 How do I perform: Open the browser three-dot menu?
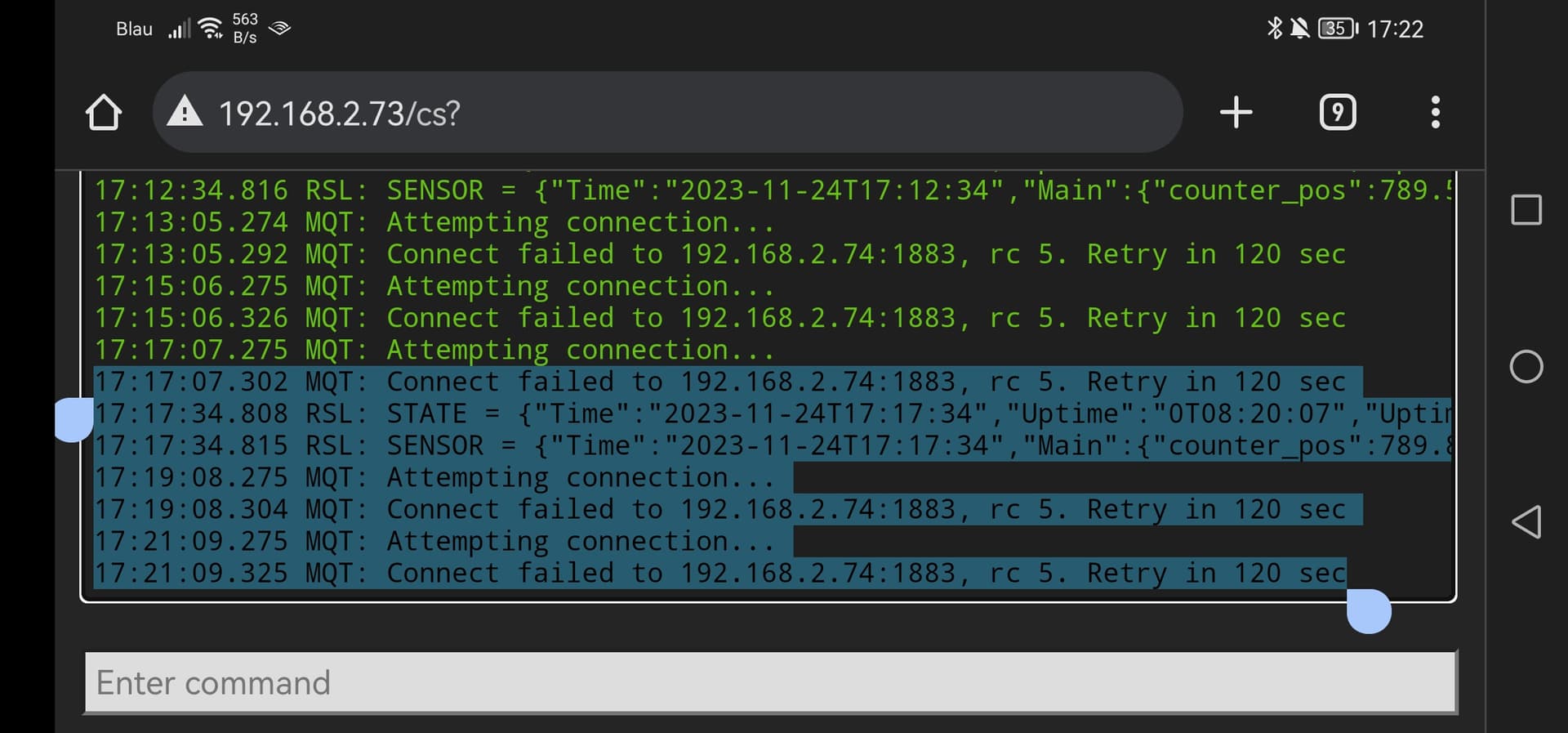pos(1435,112)
